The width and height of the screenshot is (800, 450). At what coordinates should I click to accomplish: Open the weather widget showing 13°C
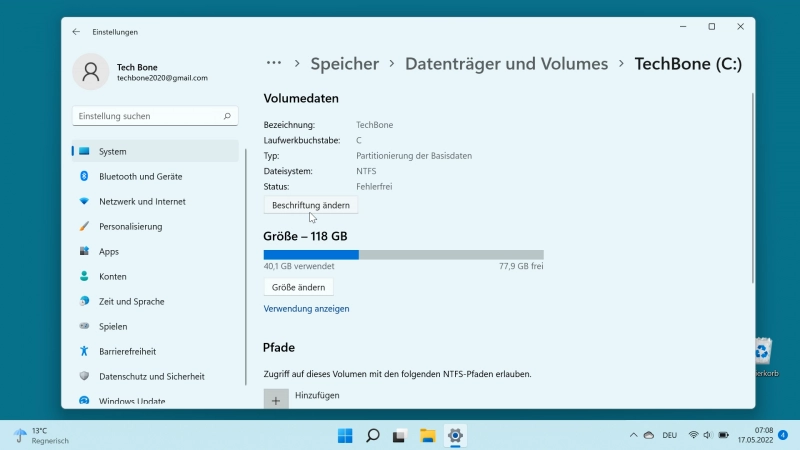point(41,436)
